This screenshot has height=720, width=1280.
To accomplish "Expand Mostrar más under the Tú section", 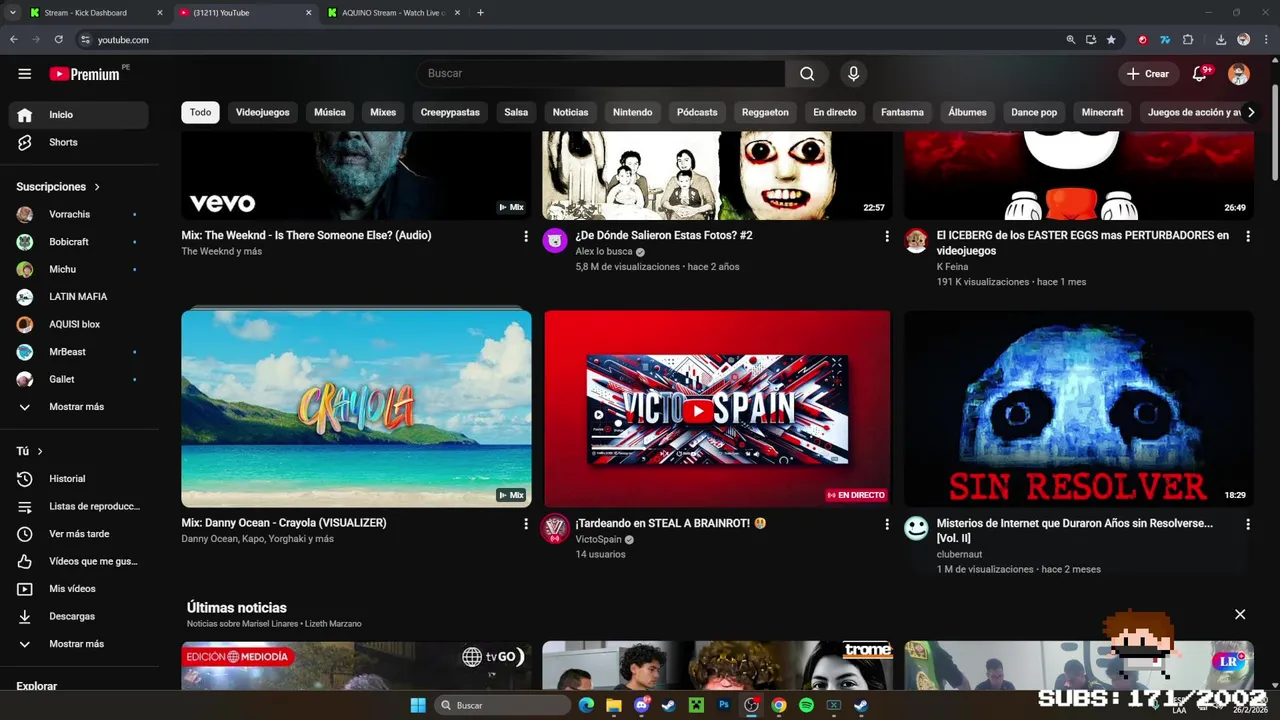I will point(78,644).
